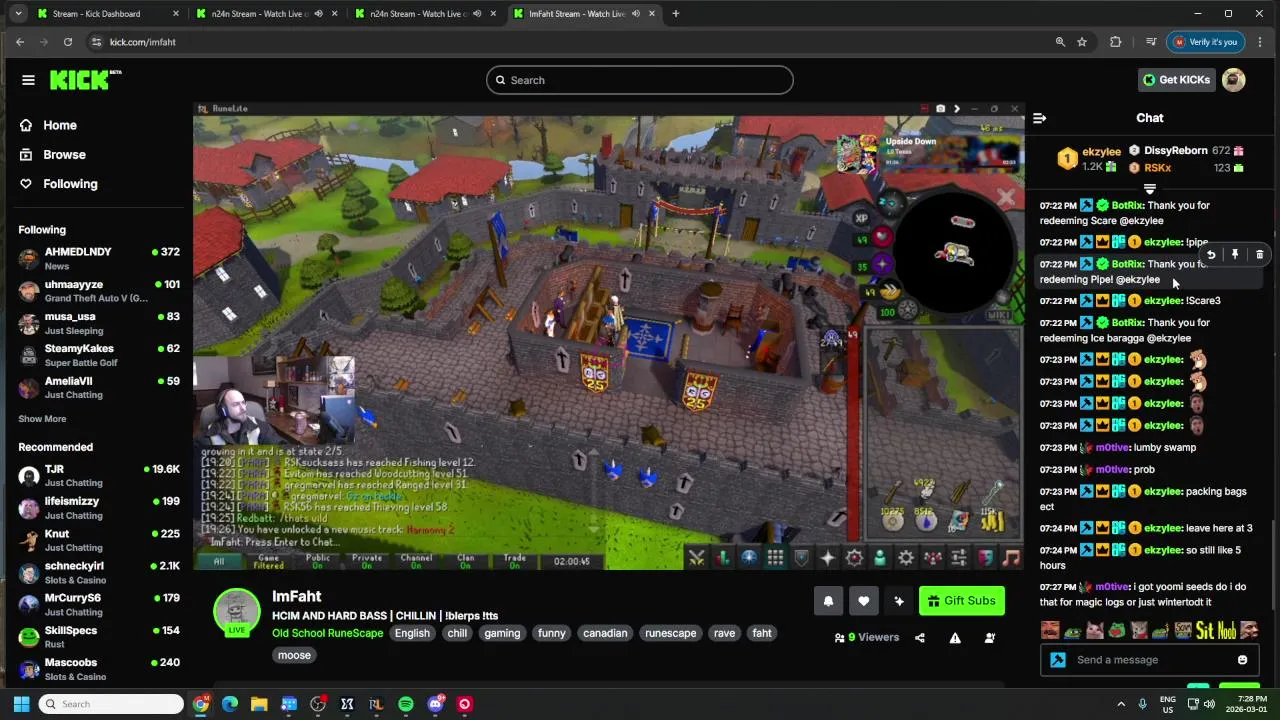
Task: Open AHMEDLNDY followed channel
Action: tap(98, 259)
